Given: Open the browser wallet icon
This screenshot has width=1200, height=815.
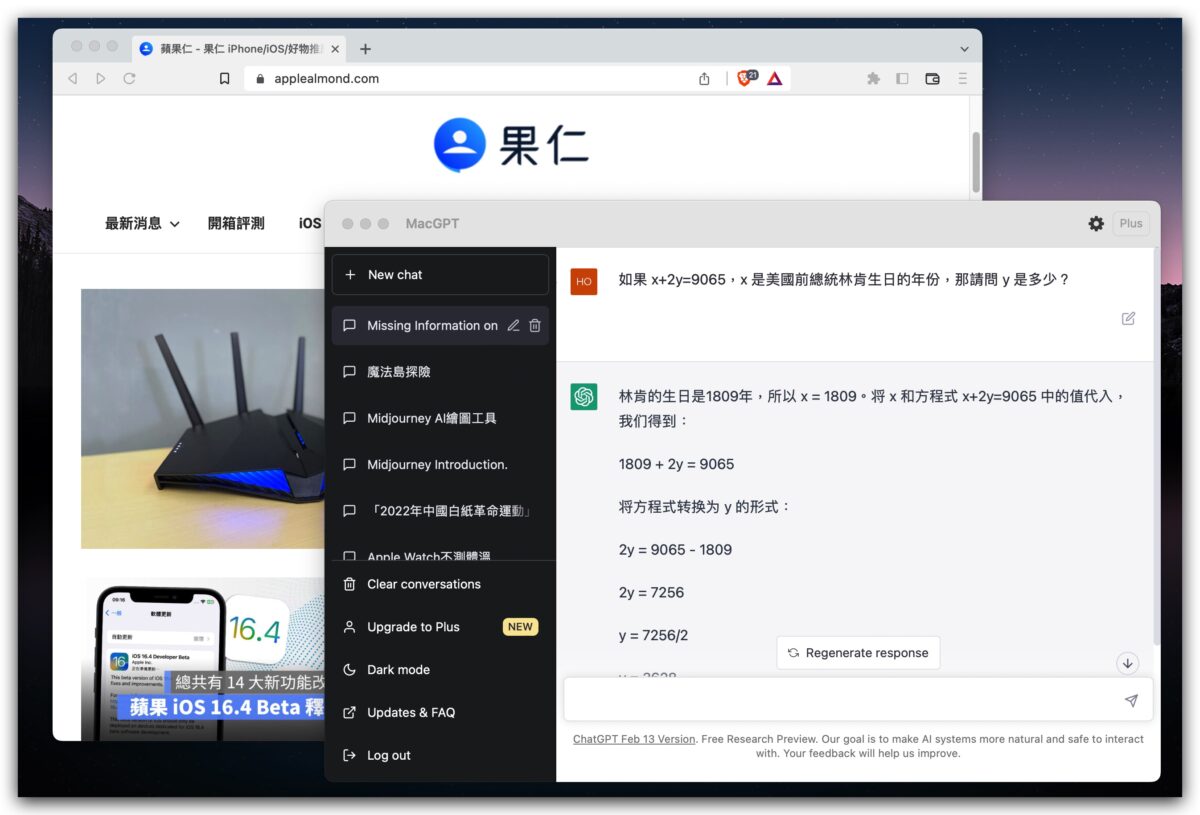Looking at the screenshot, I should 932,78.
